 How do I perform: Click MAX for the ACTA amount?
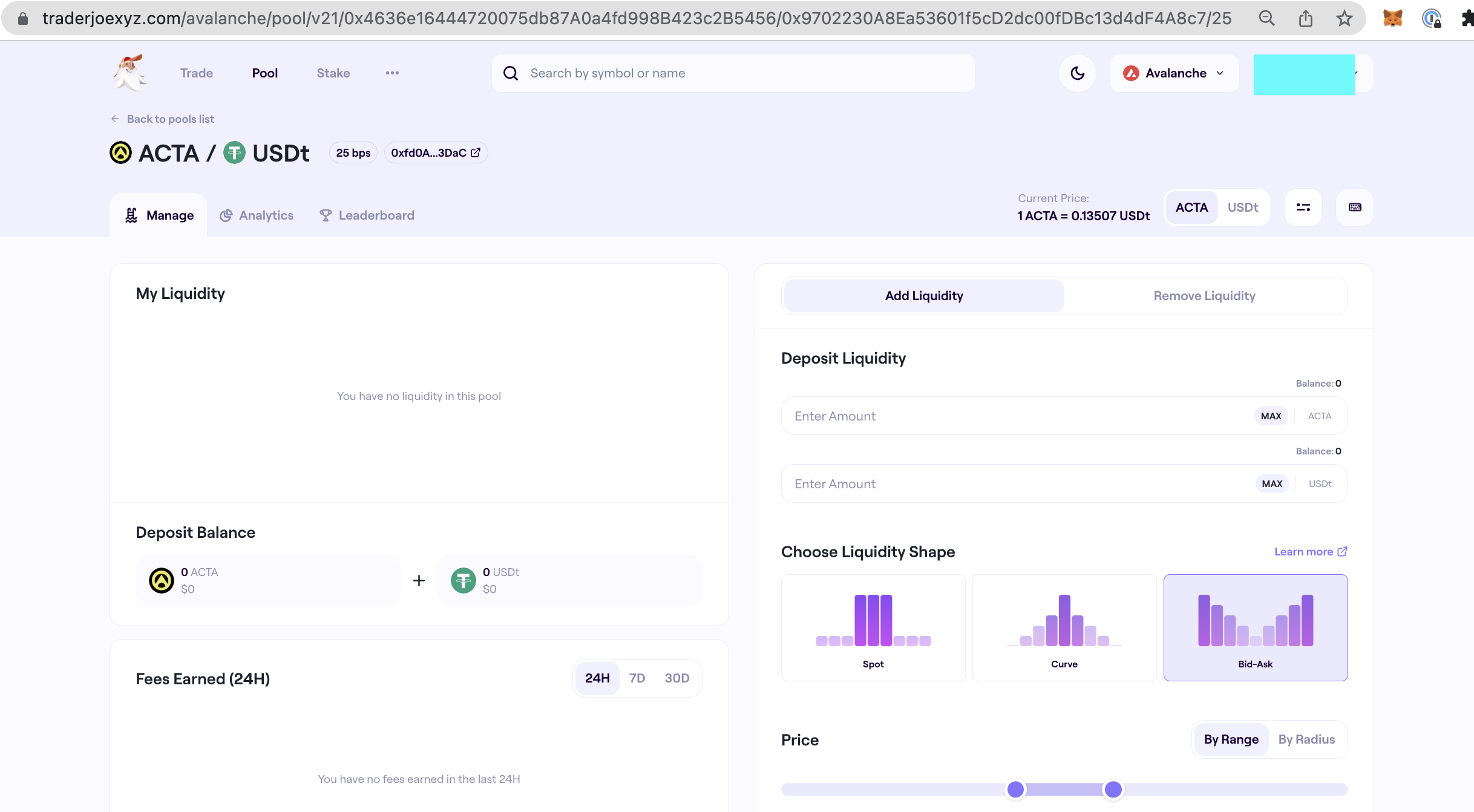coord(1271,416)
